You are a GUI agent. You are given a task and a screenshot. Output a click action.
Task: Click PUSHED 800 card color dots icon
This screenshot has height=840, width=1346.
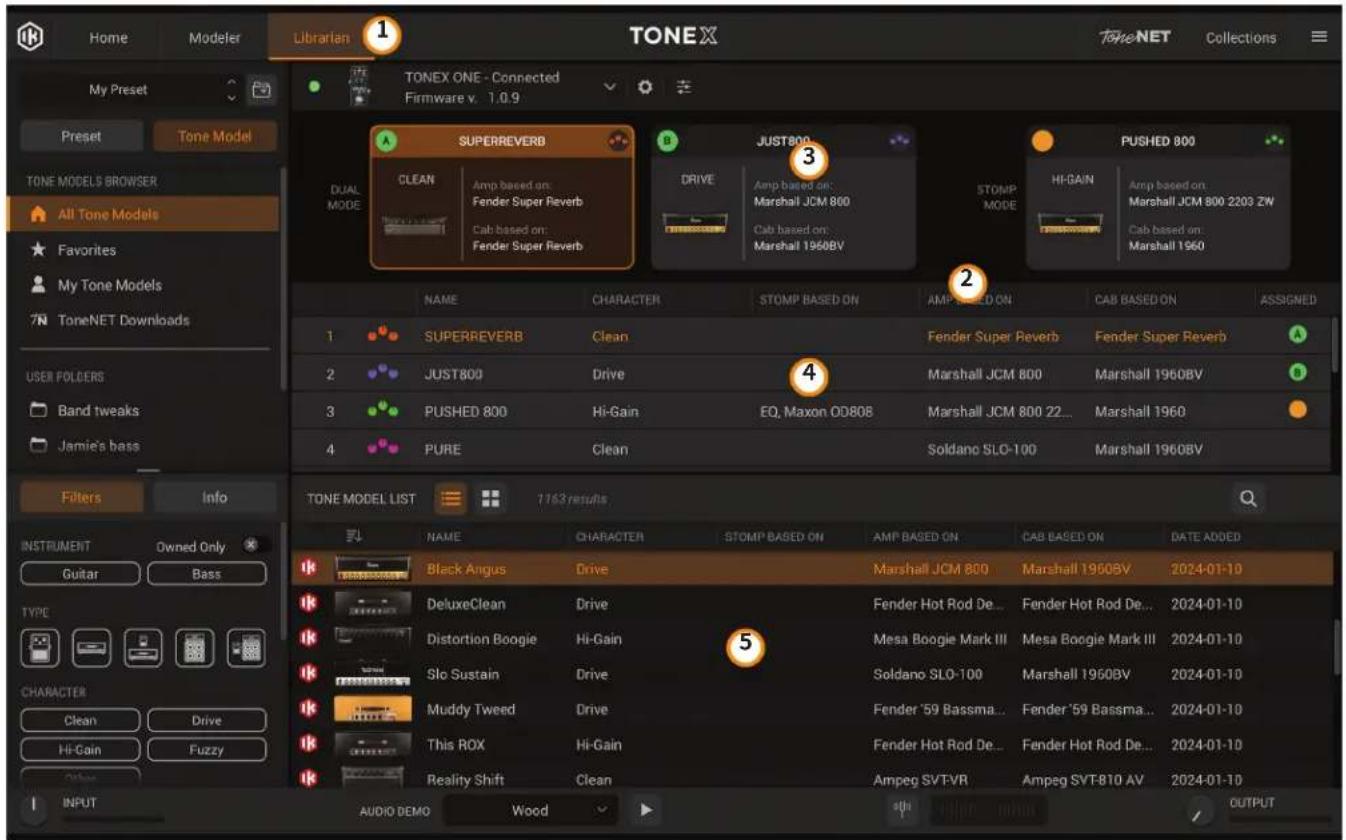[1274, 141]
